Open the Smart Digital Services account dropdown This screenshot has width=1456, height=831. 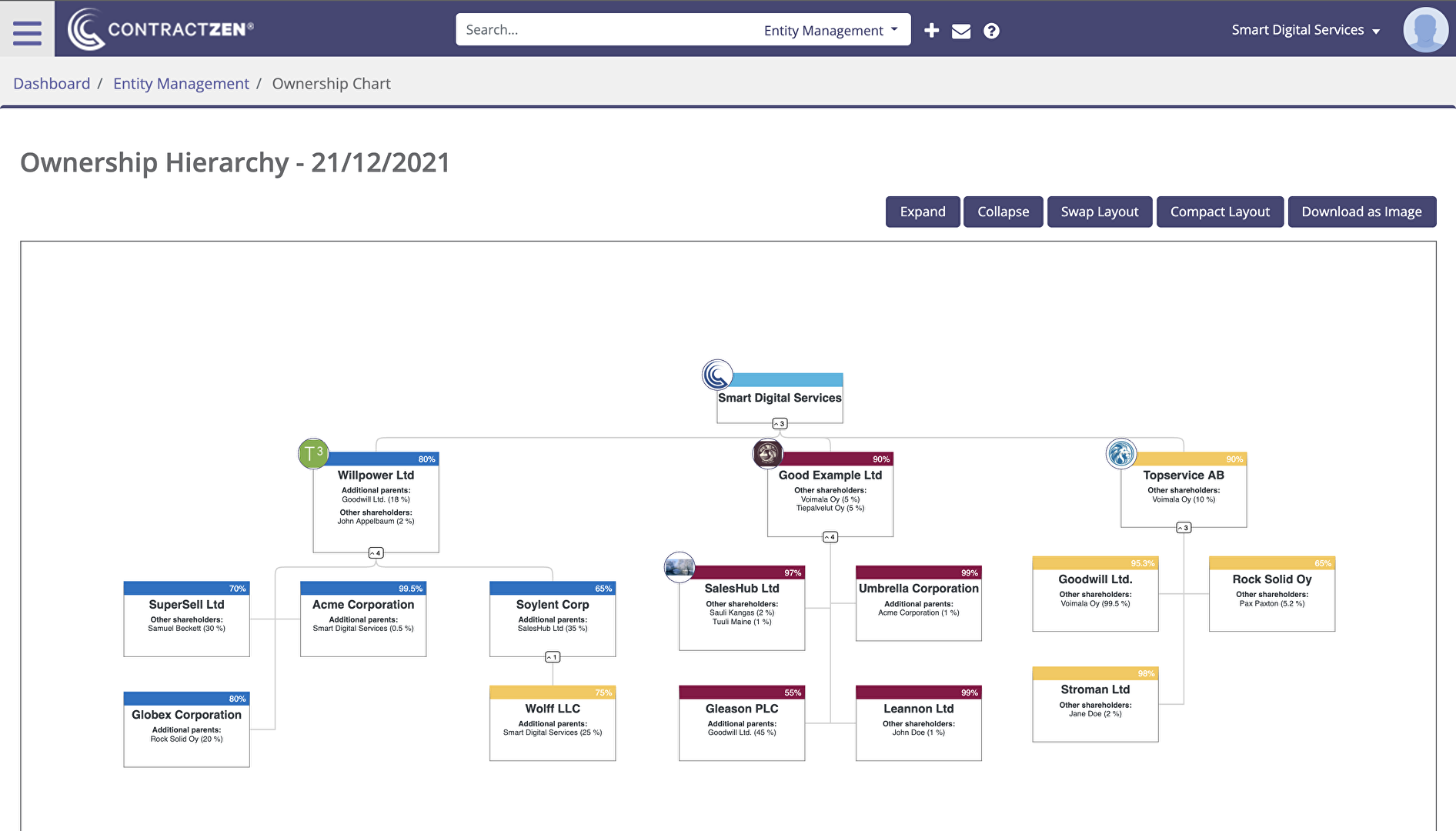pyautogui.click(x=1305, y=30)
